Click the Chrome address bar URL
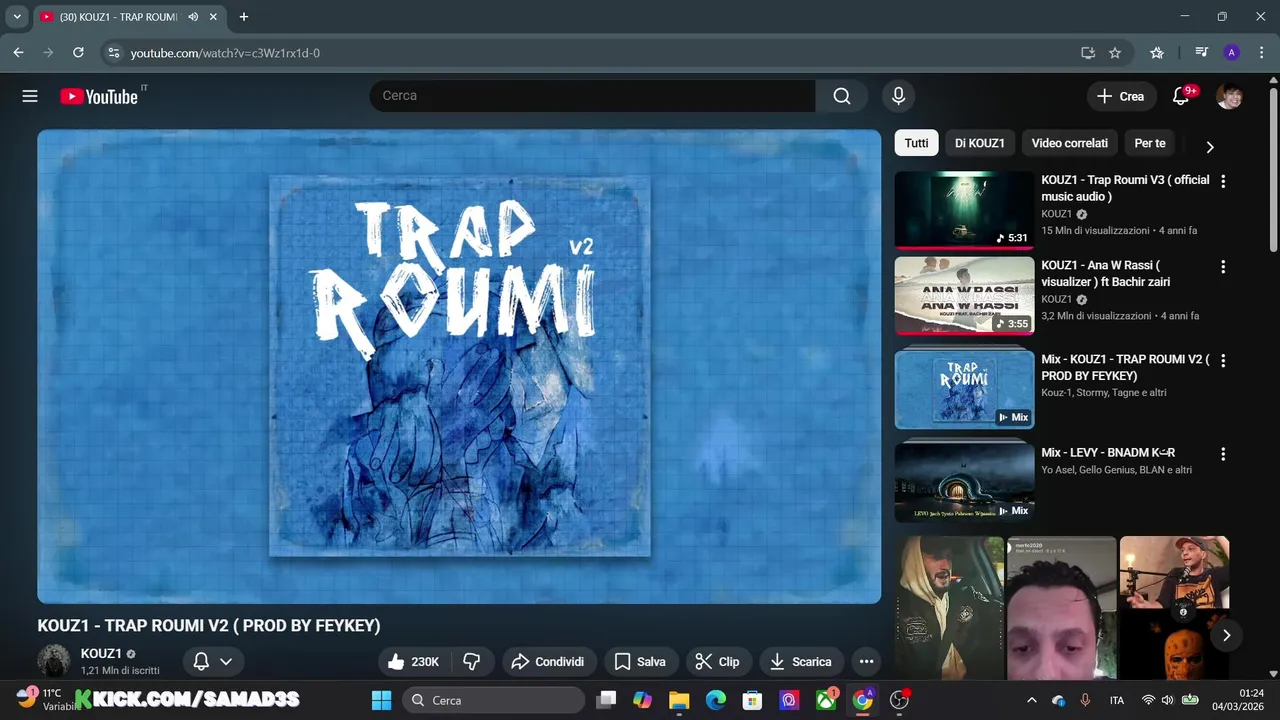The width and height of the screenshot is (1280, 720). coord(225,53)
